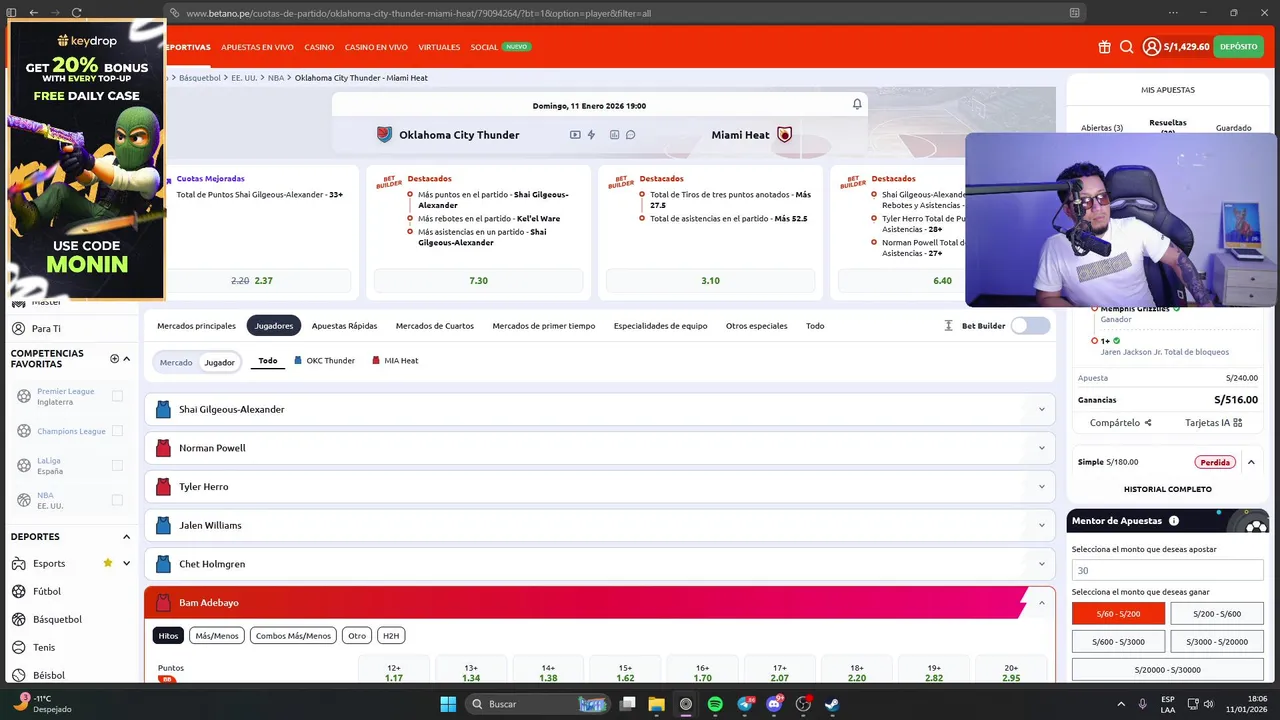
Task: Switch grouping to Jugador
Action: [x=219, y=362]
